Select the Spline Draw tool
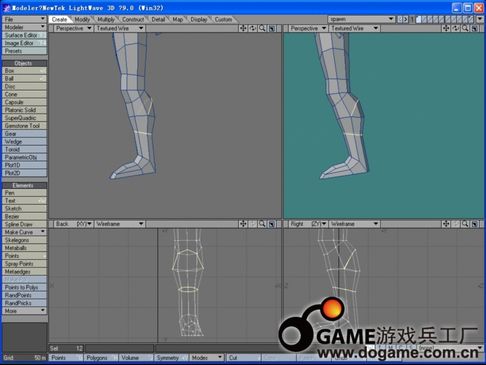The width and height of the screenshot is (486, 365). pos(24,224)
